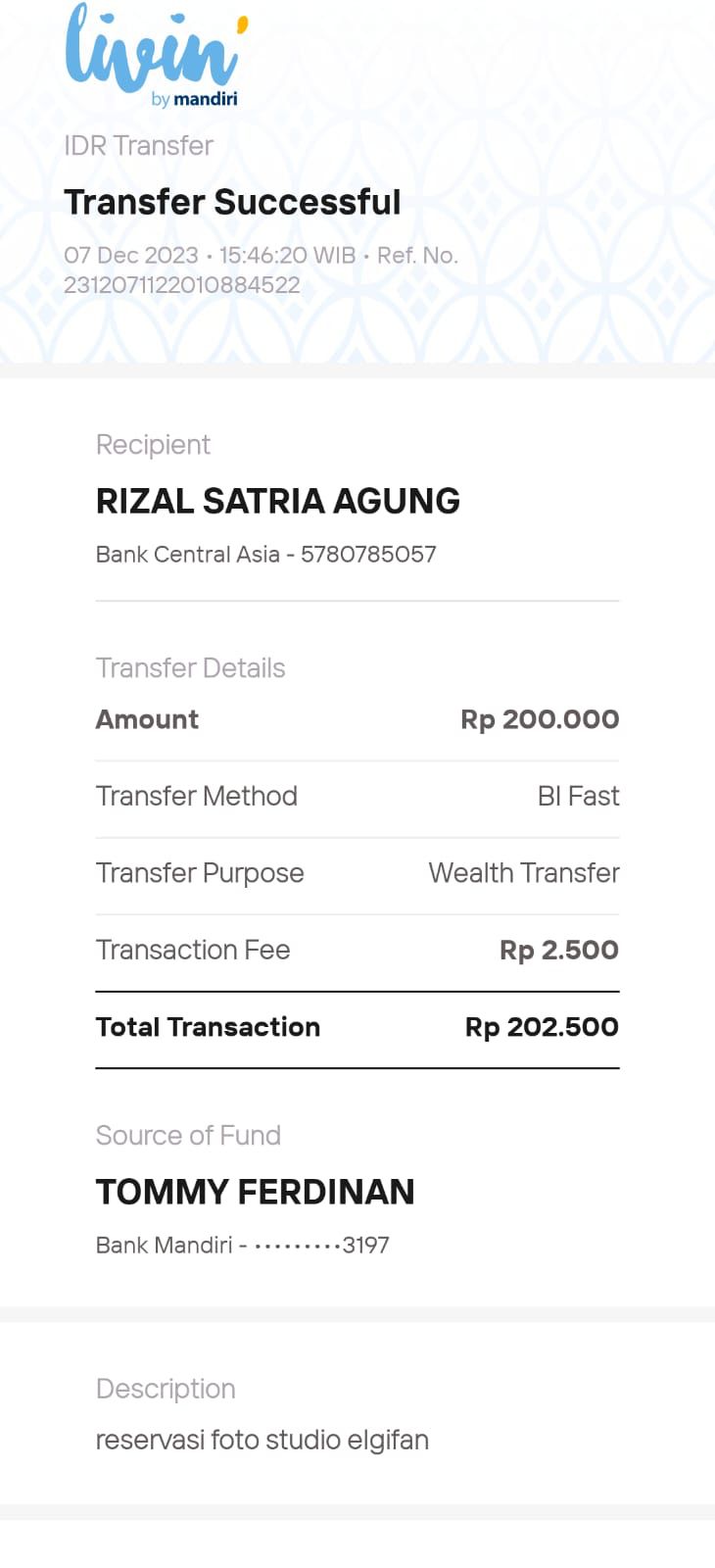715x1568 pixels.
Task: Click the IDR Transfer label
Action: coord(138,146)
